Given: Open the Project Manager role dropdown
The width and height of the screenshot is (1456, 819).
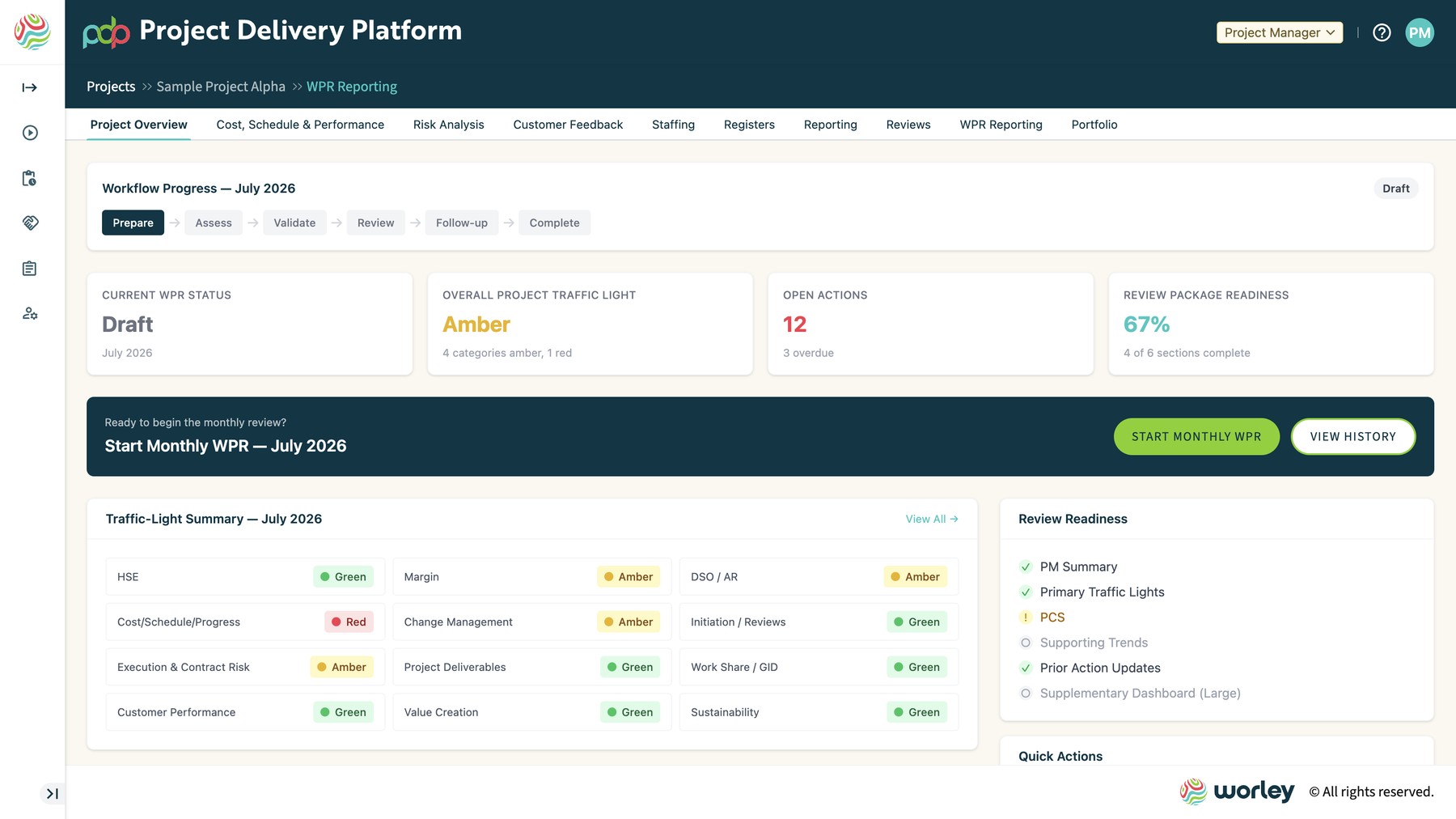Looking at the screenshot, I should 1280,32.
